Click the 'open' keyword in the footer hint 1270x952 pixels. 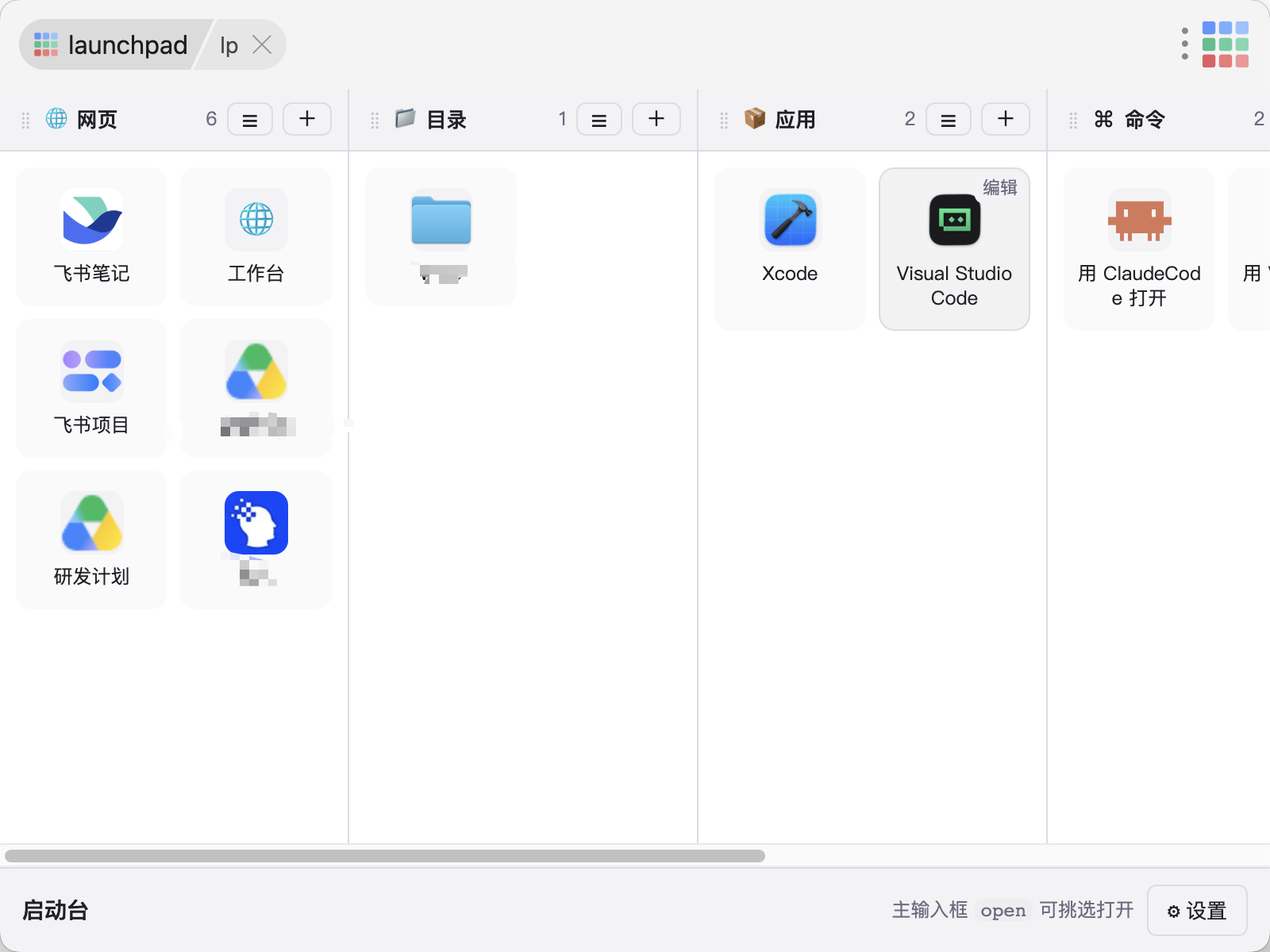click(1003, 910)
